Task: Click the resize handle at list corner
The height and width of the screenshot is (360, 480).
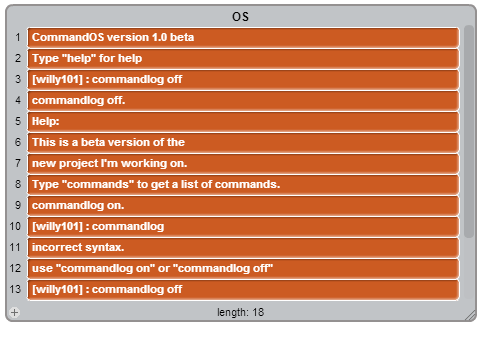Action: click(471, 315)
